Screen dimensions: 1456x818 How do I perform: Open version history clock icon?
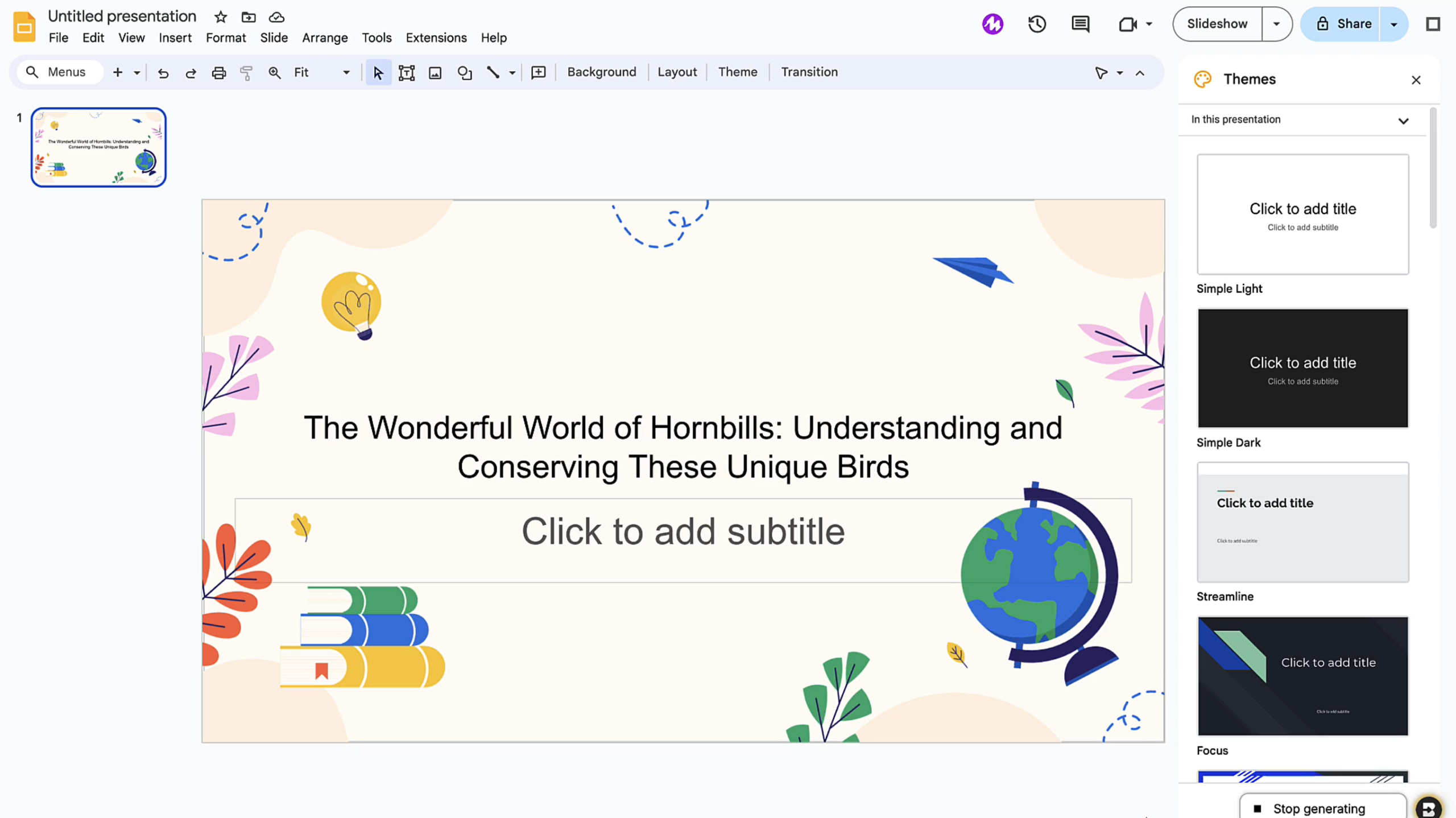[x=1037, y=24]
